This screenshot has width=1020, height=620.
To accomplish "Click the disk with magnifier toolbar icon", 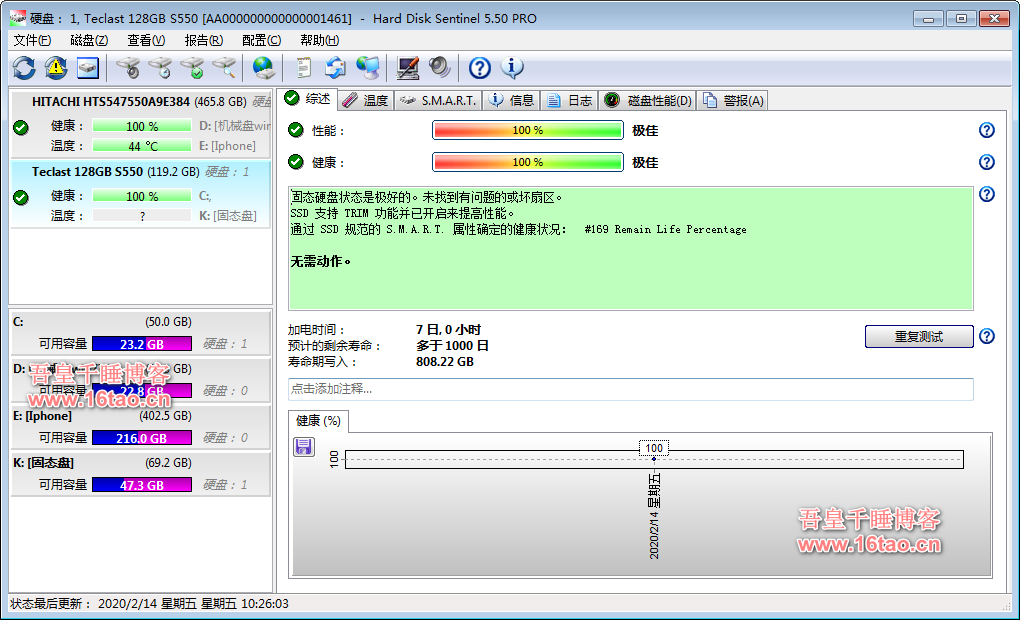I will pos(224,68).
